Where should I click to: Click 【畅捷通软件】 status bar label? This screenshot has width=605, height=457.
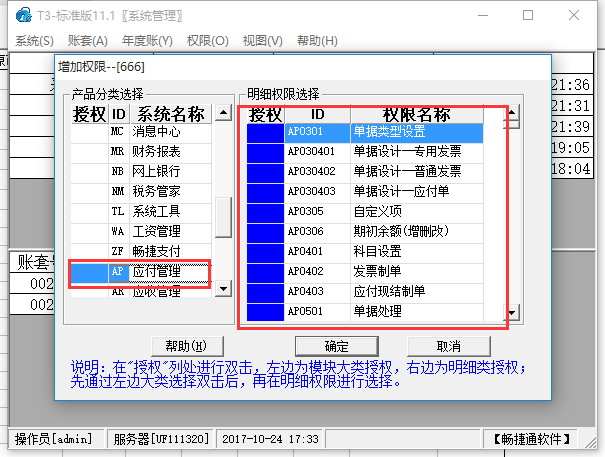[531, 439]
